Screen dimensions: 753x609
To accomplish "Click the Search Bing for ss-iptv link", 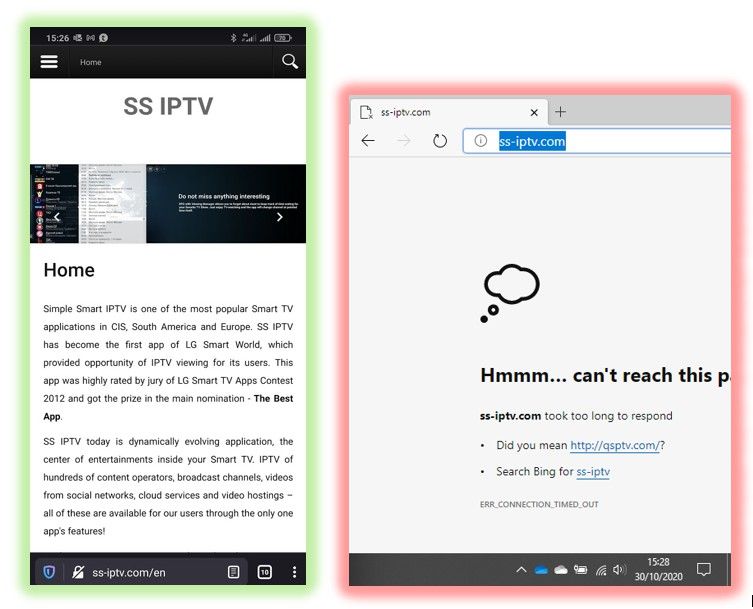I will 592,471.
